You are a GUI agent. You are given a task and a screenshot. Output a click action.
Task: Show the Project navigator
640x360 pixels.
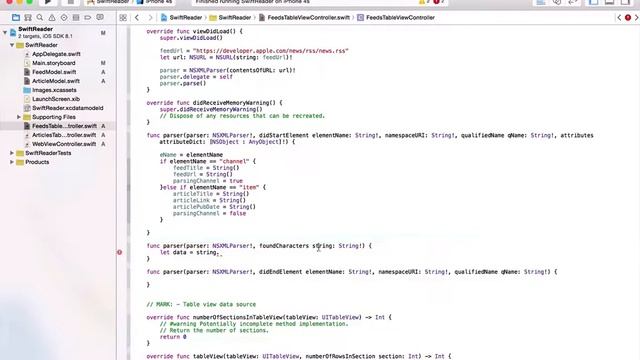16,18
